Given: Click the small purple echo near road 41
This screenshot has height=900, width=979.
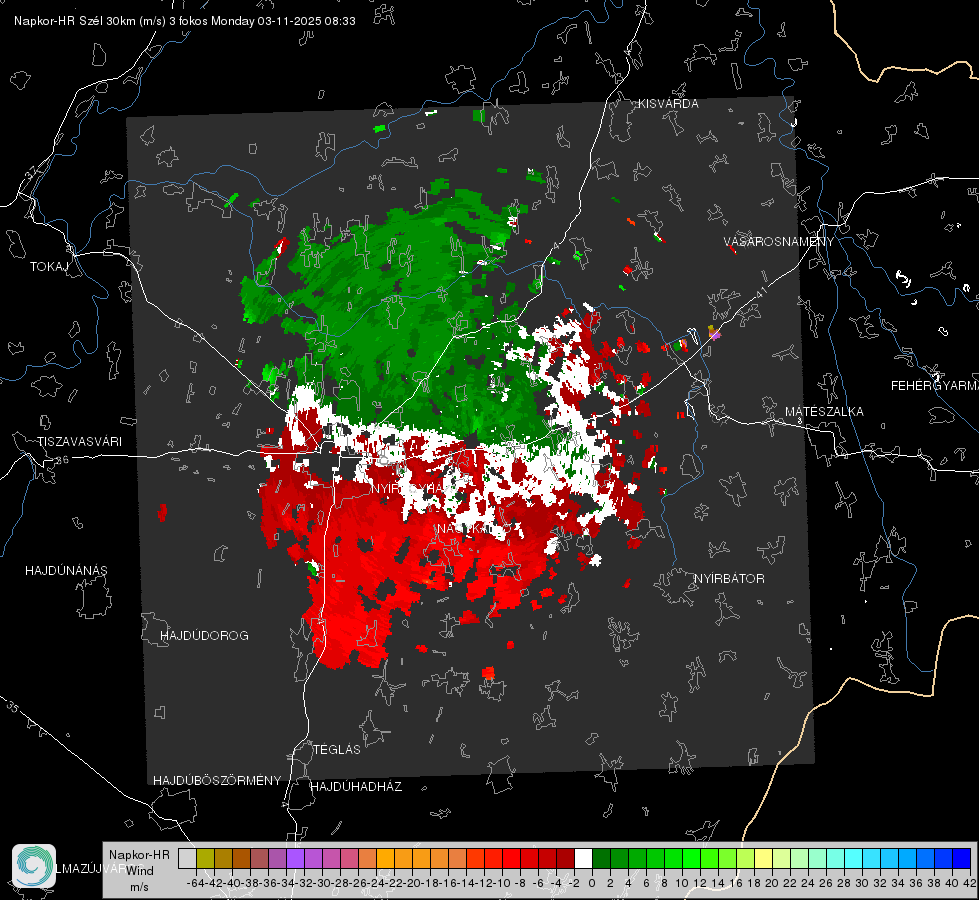Looking at the screenshot, I should pyautogui.click(x=714, y=334).
